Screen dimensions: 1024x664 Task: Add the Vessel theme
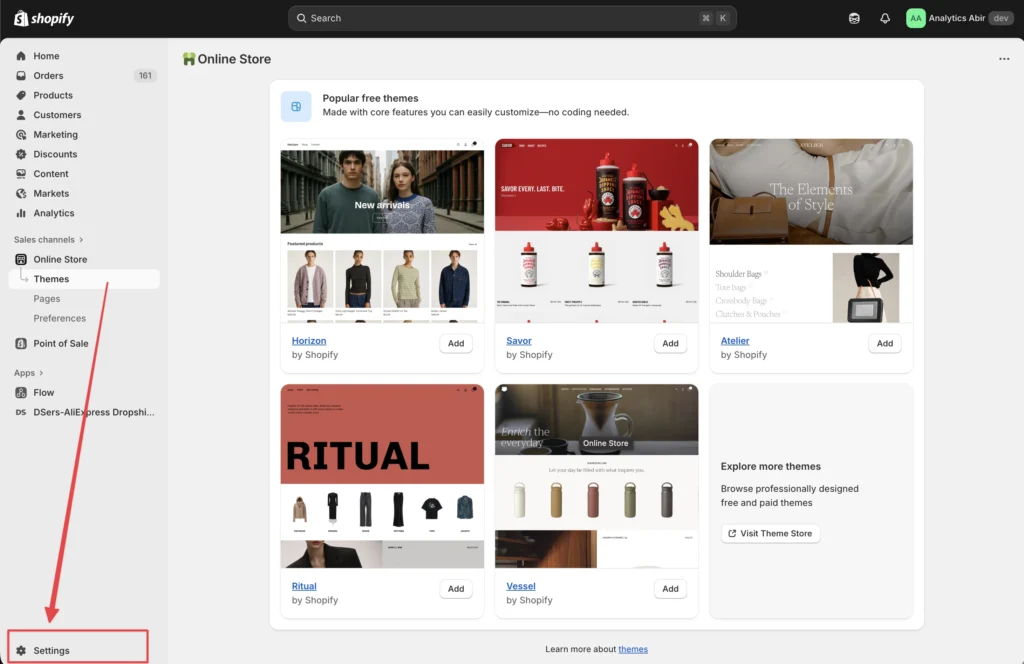[670, 589]
